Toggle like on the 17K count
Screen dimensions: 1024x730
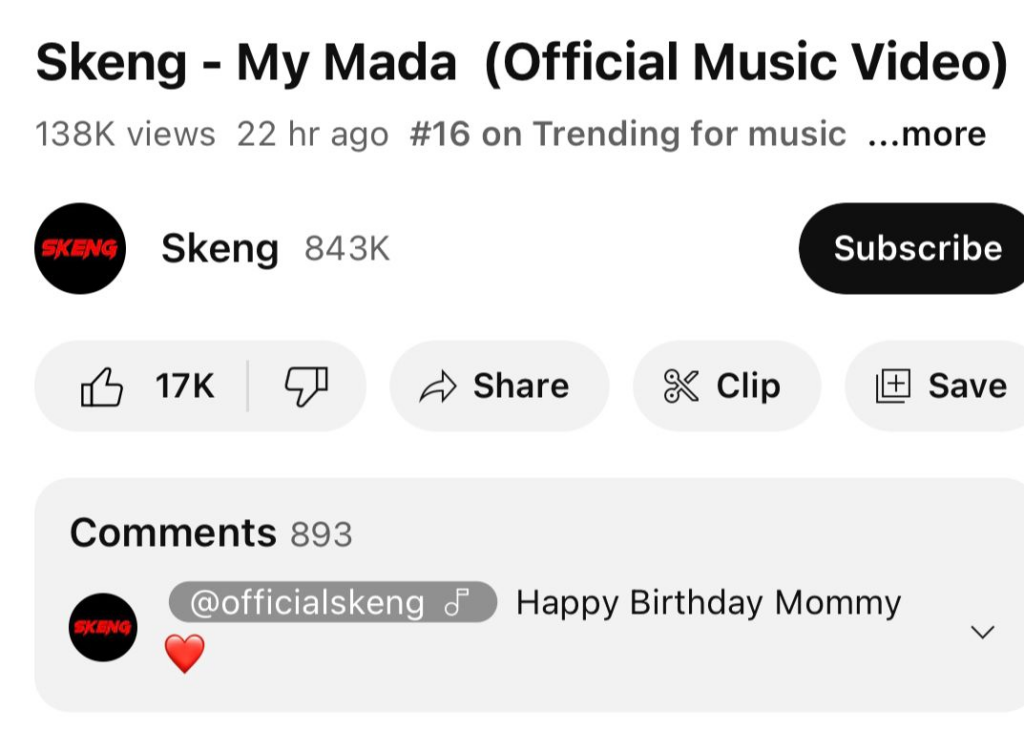pos(185,386)
